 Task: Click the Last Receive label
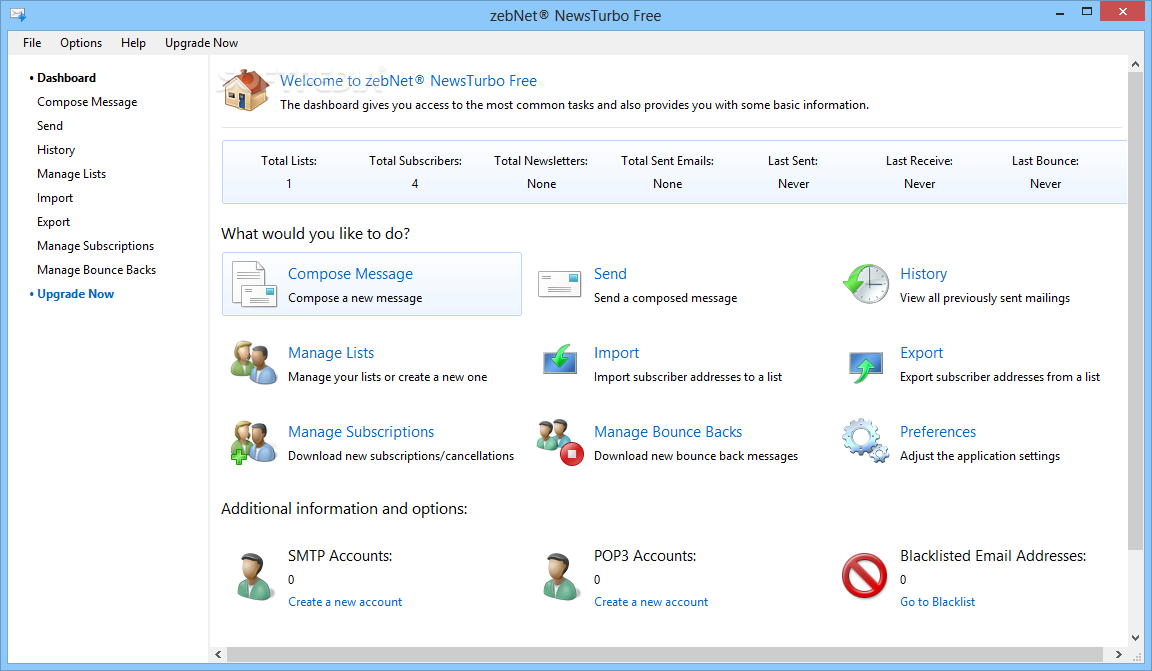click(x=919, y=161)
